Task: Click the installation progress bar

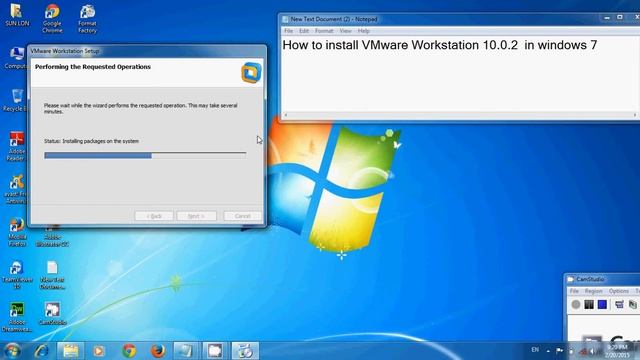Action: (x=145, y=156)
